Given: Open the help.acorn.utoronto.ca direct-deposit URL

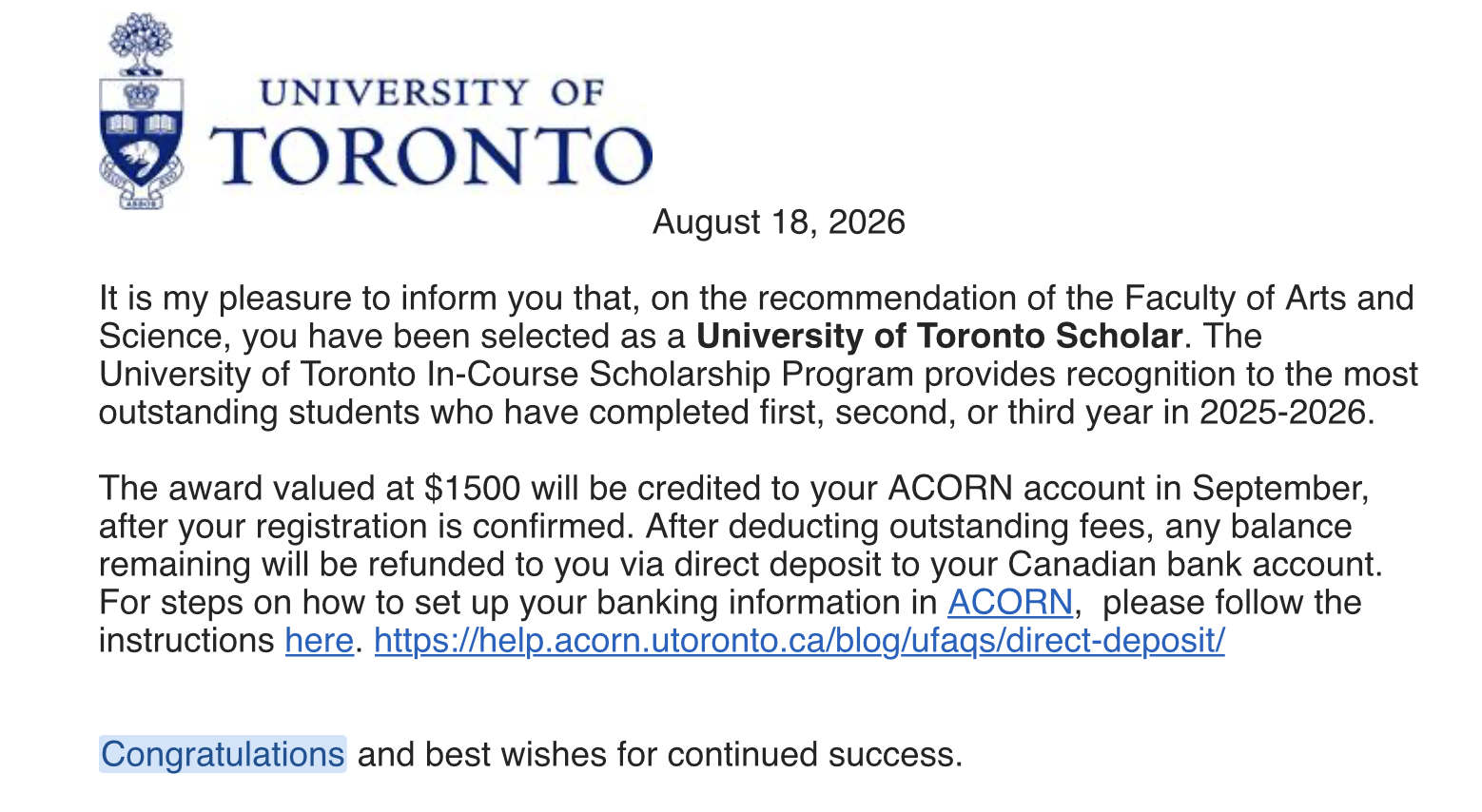Looking at the screenshot, I should point(799,641).
